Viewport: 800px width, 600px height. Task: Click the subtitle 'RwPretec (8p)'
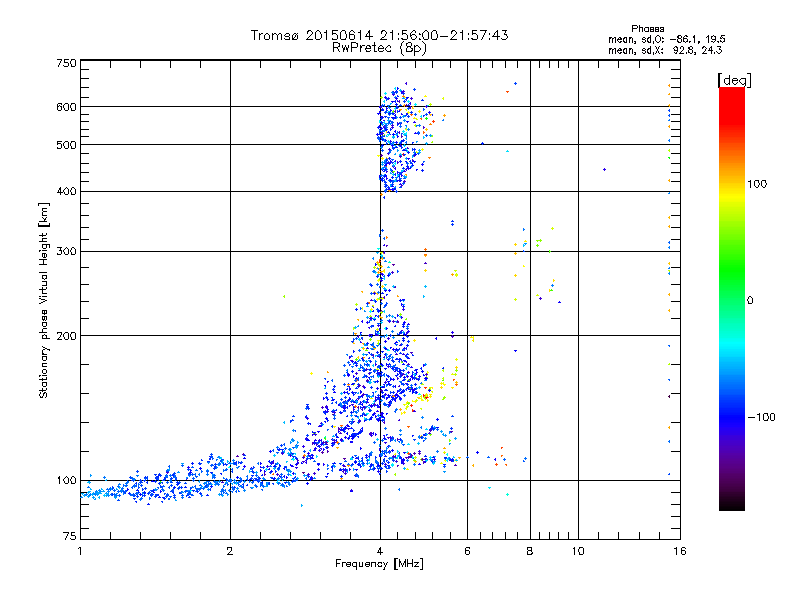pos(379,48)
